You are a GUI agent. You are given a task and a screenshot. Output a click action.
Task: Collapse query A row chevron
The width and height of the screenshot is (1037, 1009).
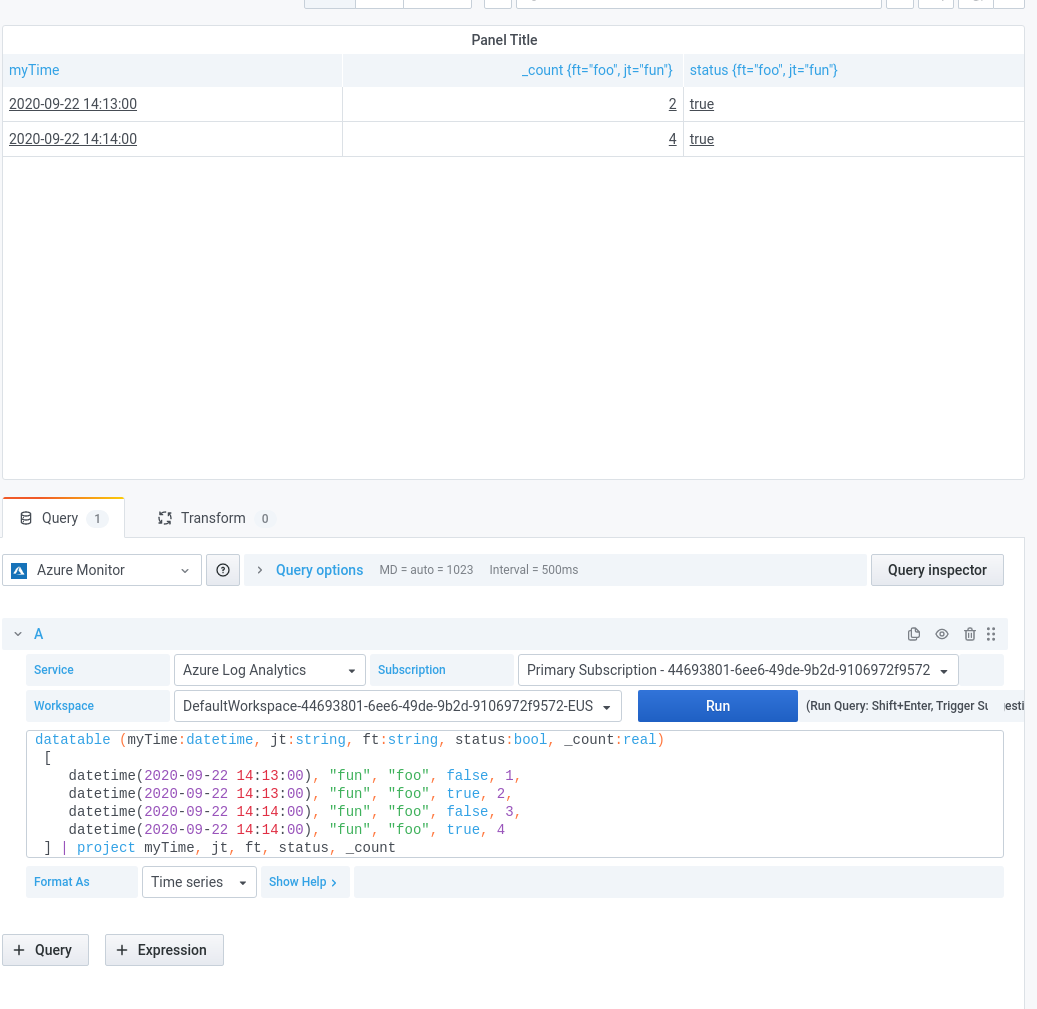(18, 634)
